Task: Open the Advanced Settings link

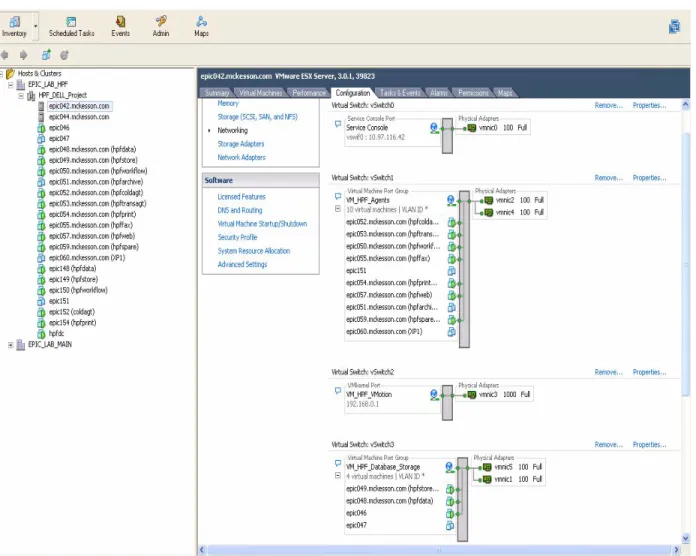Action: (x=242, y=264)
